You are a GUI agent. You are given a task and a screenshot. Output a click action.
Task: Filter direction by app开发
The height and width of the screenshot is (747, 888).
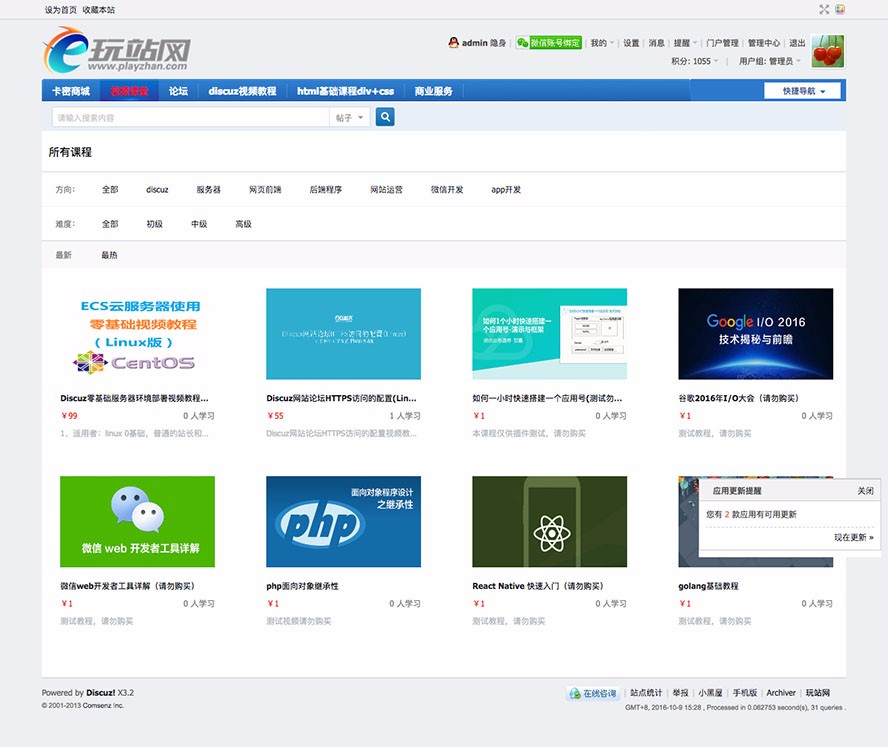[x=506, y=190]
